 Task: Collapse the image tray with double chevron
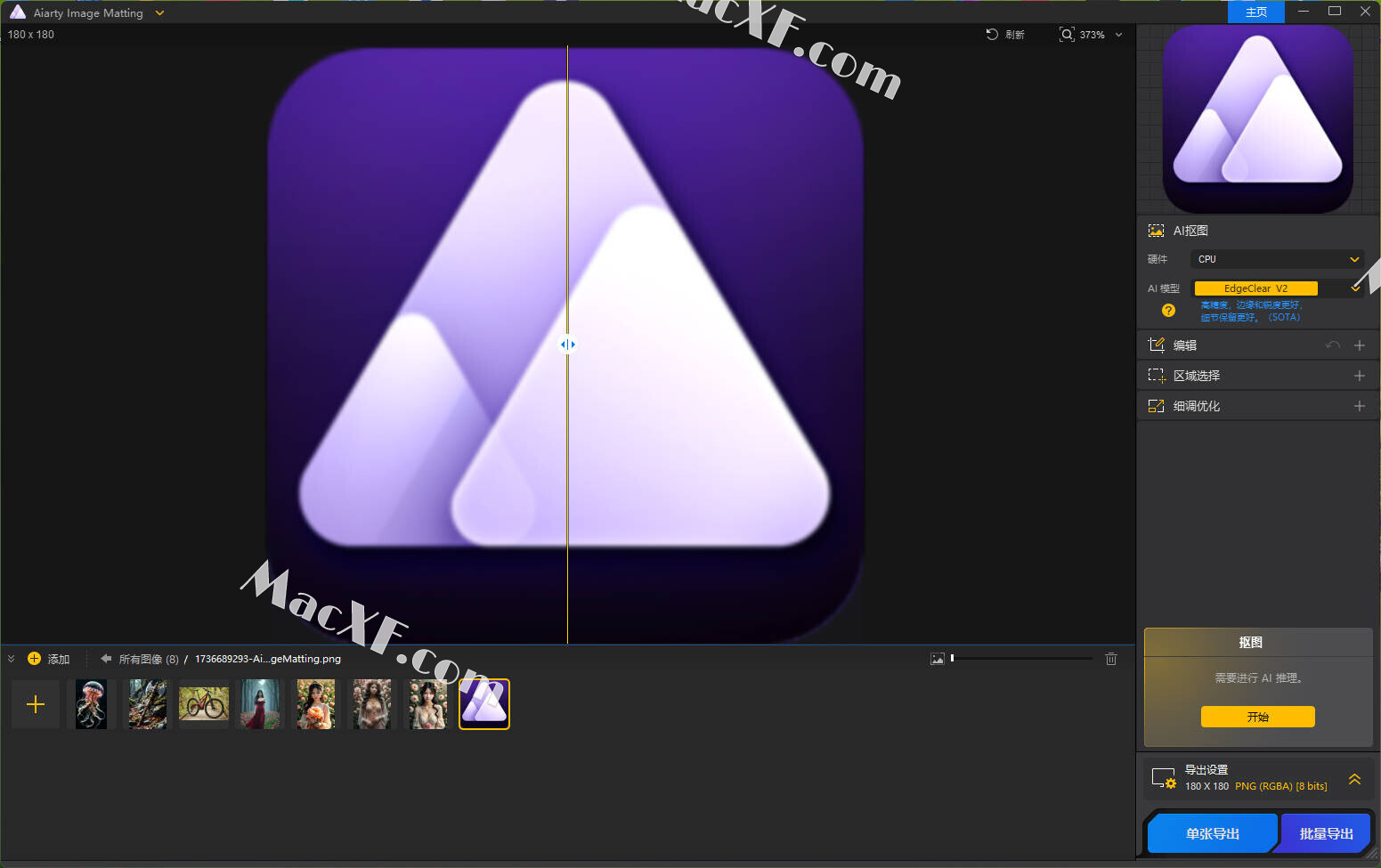pyautogui.click(x=12, y=659)
